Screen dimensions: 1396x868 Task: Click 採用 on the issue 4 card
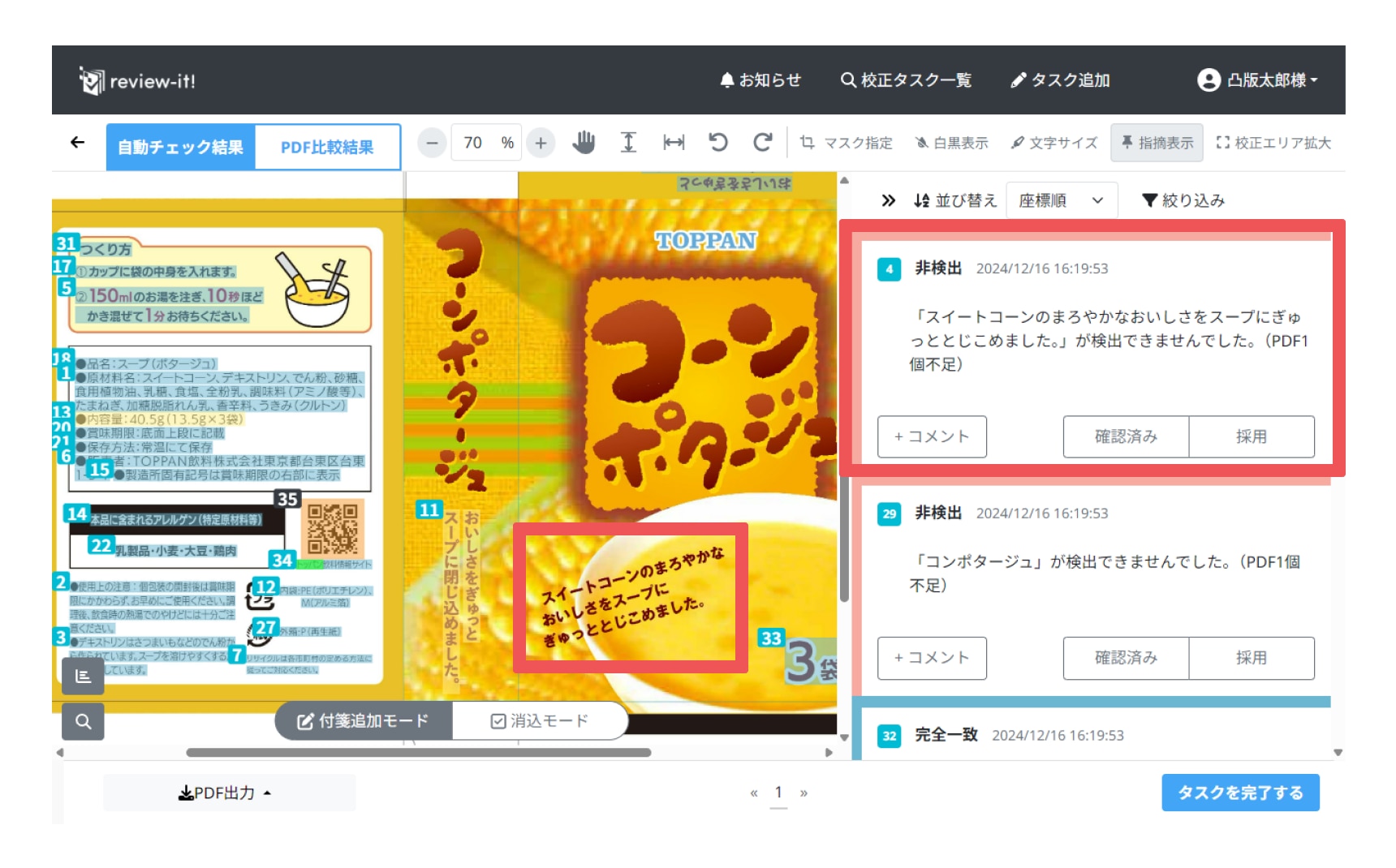(1251, 436)
